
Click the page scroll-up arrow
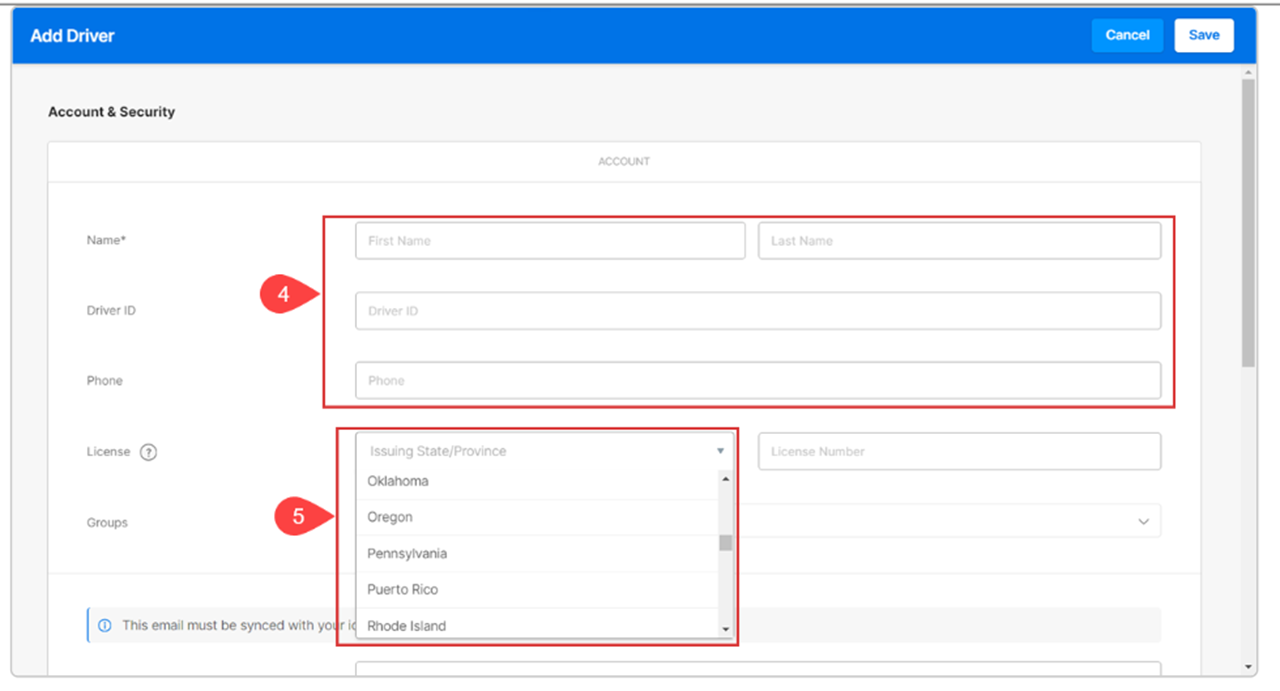[1248, 72]
